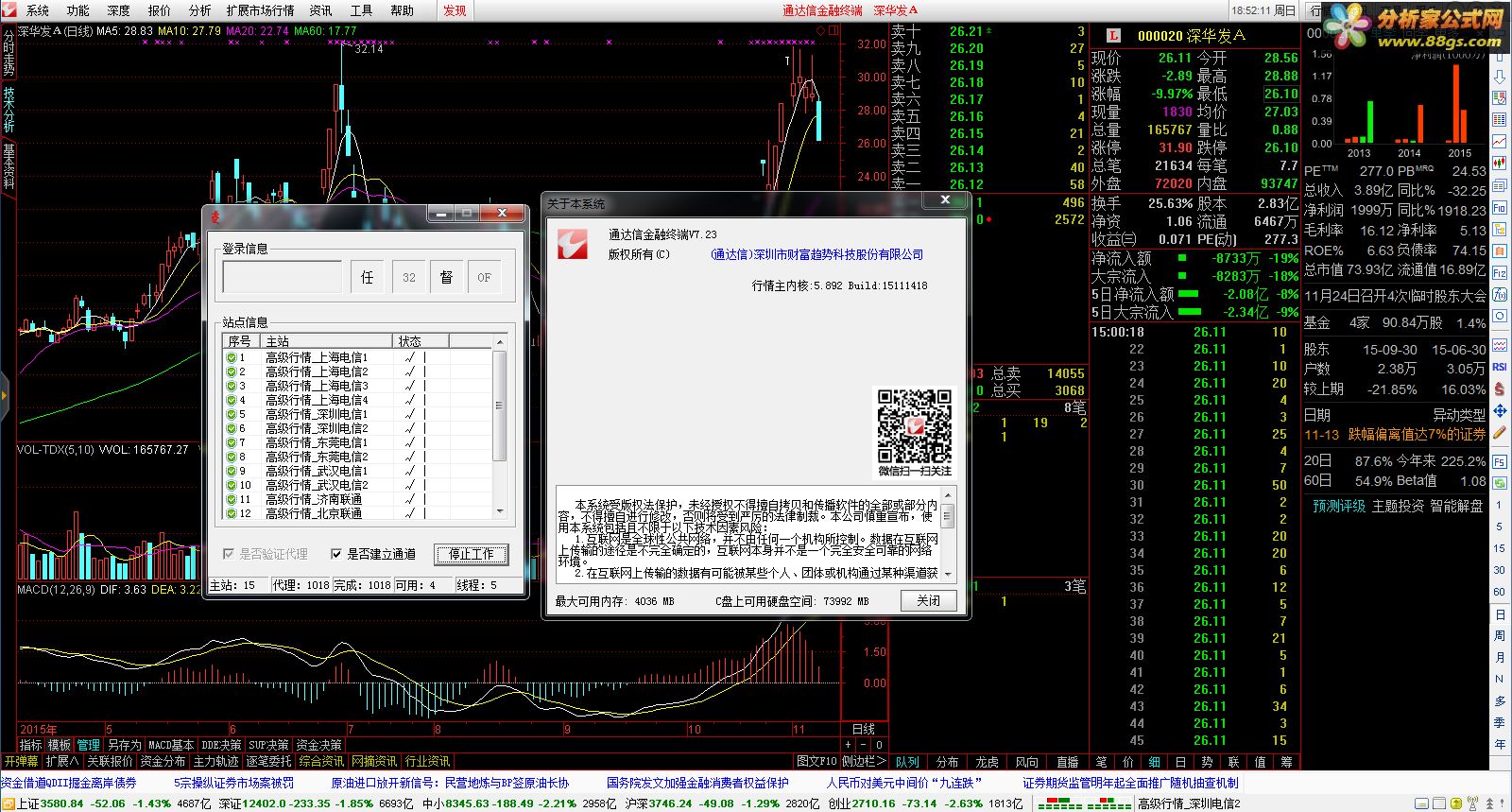Open the 综合资讯 tab
Viewport: 1512px width, 812px height.
[321, 761]
